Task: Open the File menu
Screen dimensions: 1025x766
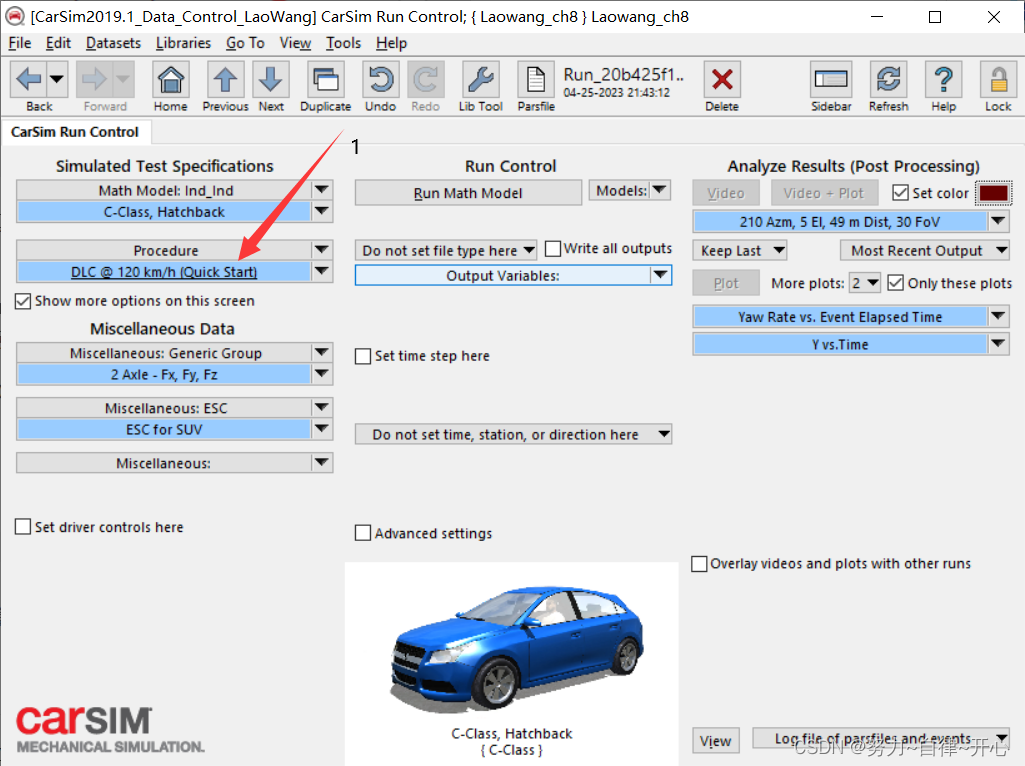Action: pyautogui.click(x=20, y=43)
